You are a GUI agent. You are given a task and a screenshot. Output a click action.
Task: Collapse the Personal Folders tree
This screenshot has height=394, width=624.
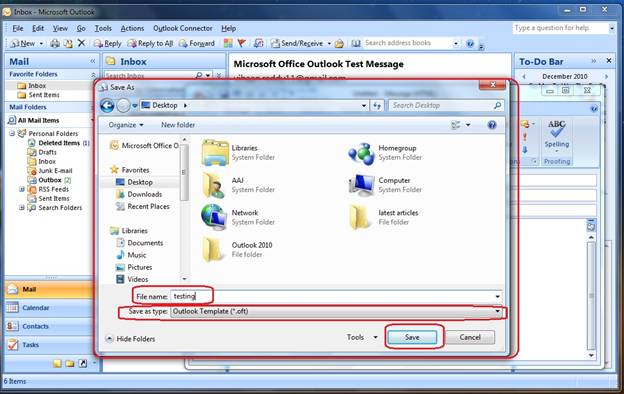point(12,133)
